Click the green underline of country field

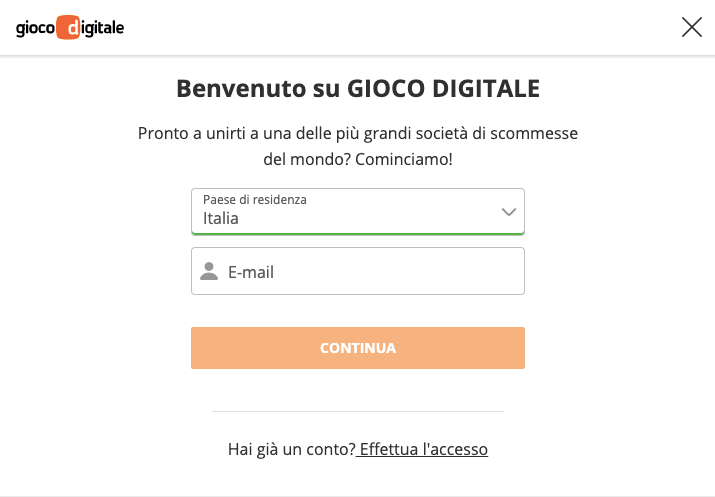[357, 233]
